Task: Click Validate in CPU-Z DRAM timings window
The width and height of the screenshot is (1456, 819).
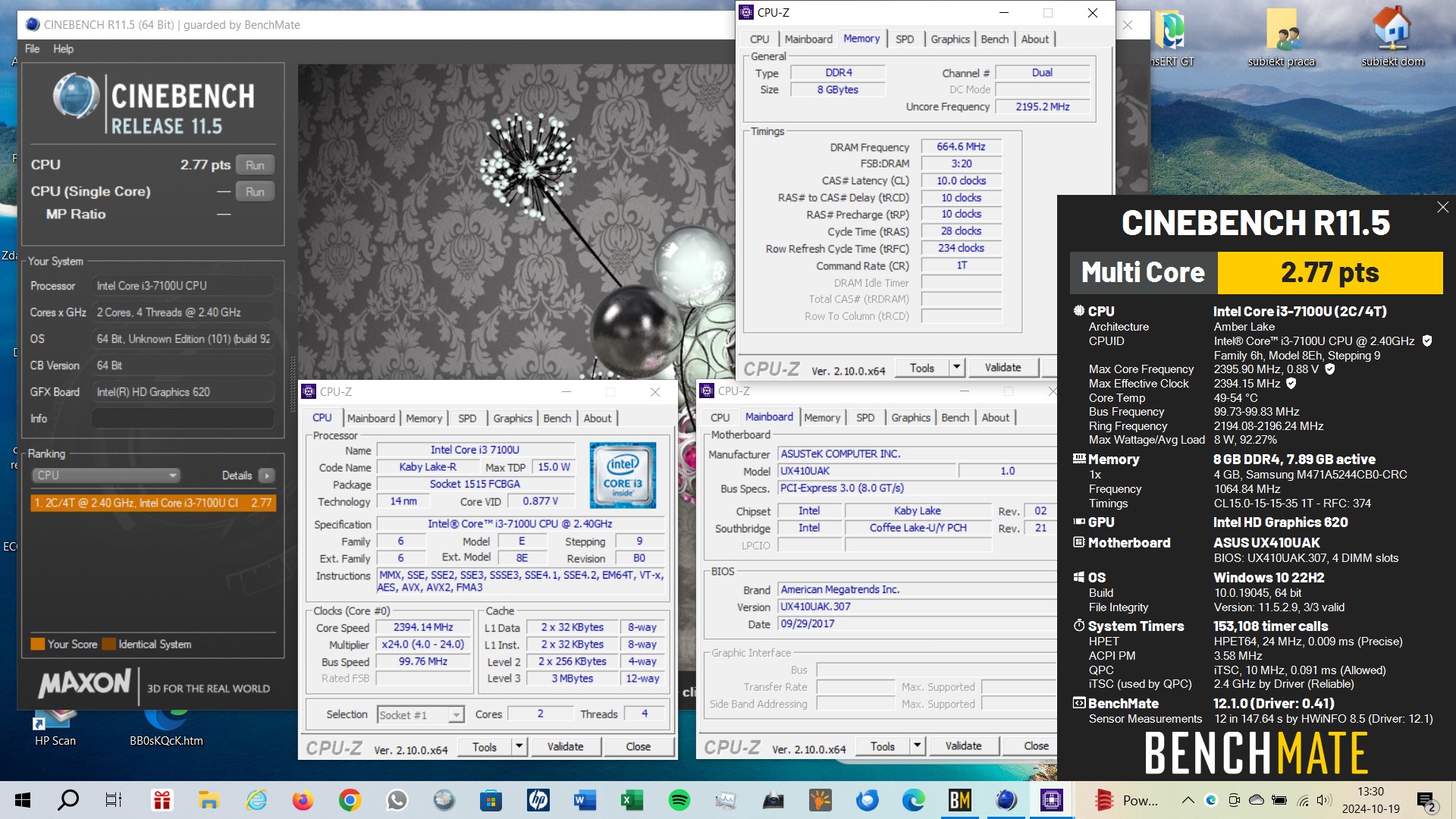Action: coord(1003,367)
